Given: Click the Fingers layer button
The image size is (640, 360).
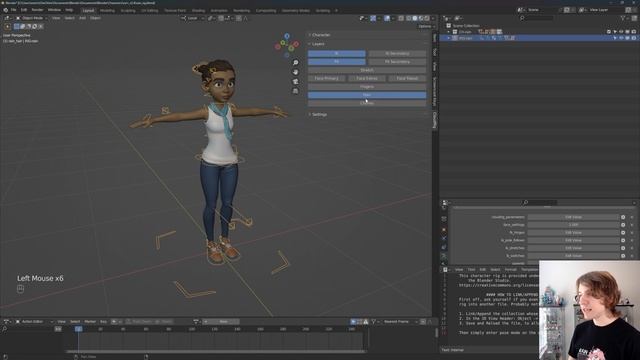Looking at the screenshot, I should point(367,87).
